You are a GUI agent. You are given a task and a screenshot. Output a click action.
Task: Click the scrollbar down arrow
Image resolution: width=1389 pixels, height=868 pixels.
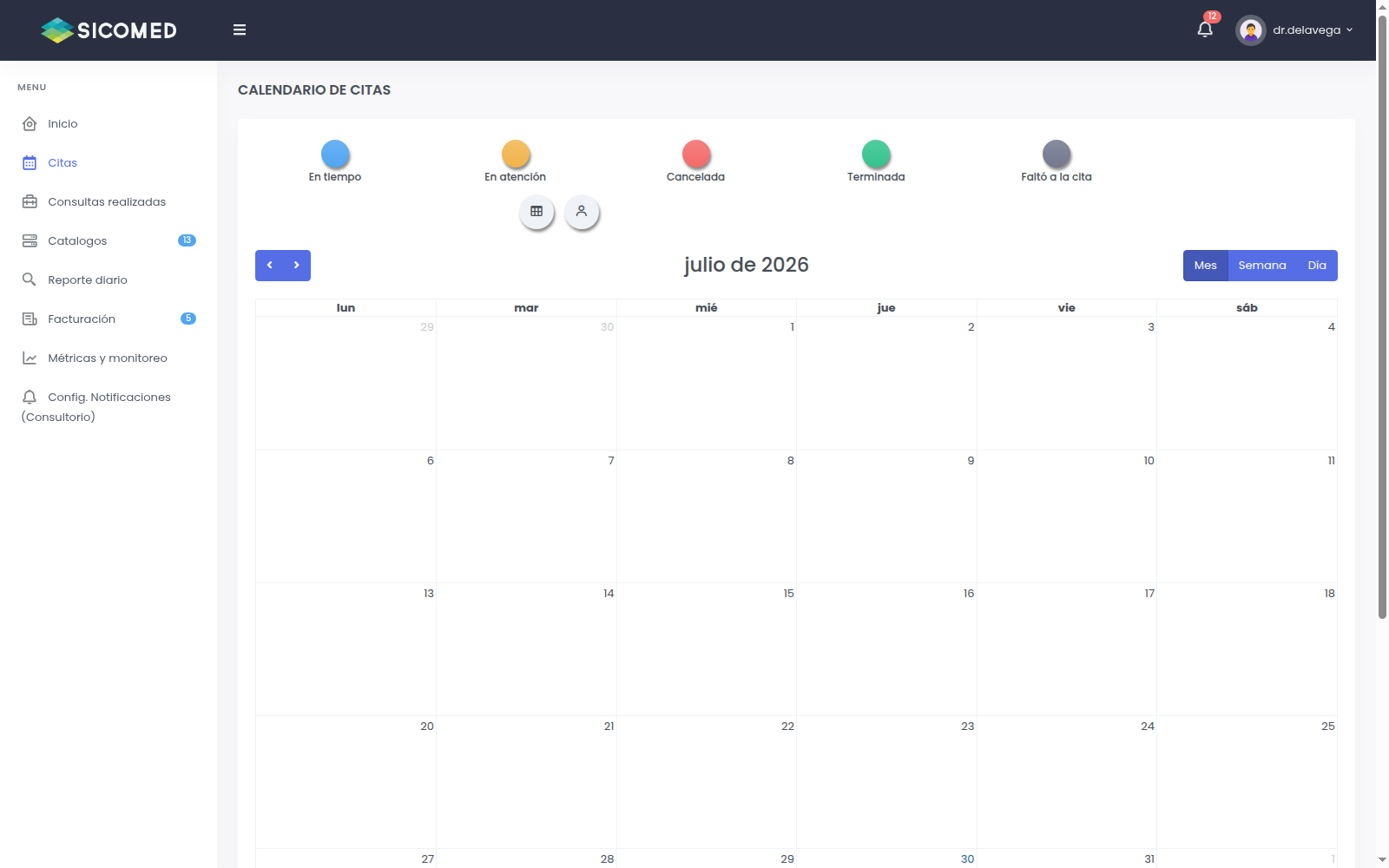click(x=1382, y=860)
